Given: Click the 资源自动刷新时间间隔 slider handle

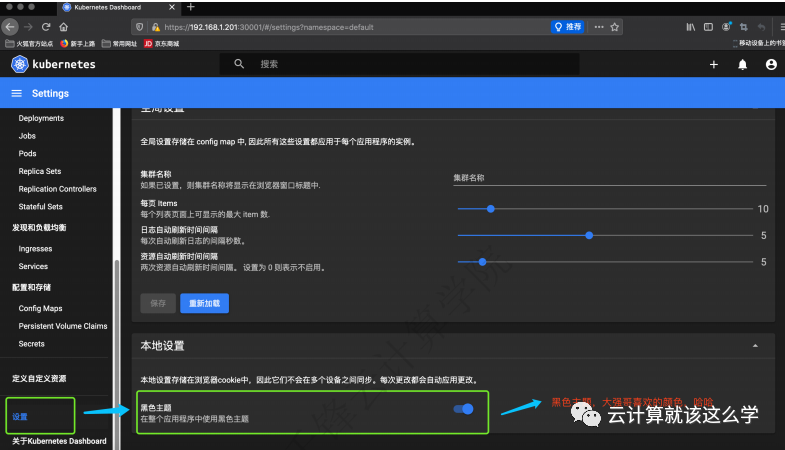Looking at the screenshot, I should [x=483, y=262].
